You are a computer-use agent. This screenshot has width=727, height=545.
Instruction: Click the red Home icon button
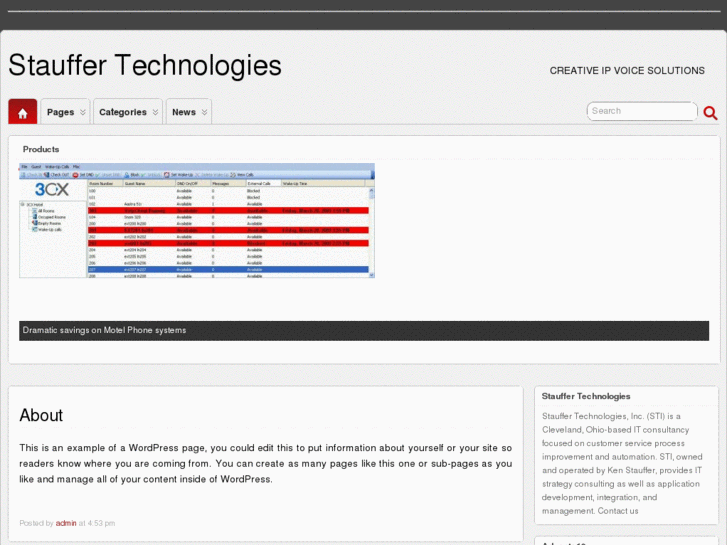(x=22, y=112)
